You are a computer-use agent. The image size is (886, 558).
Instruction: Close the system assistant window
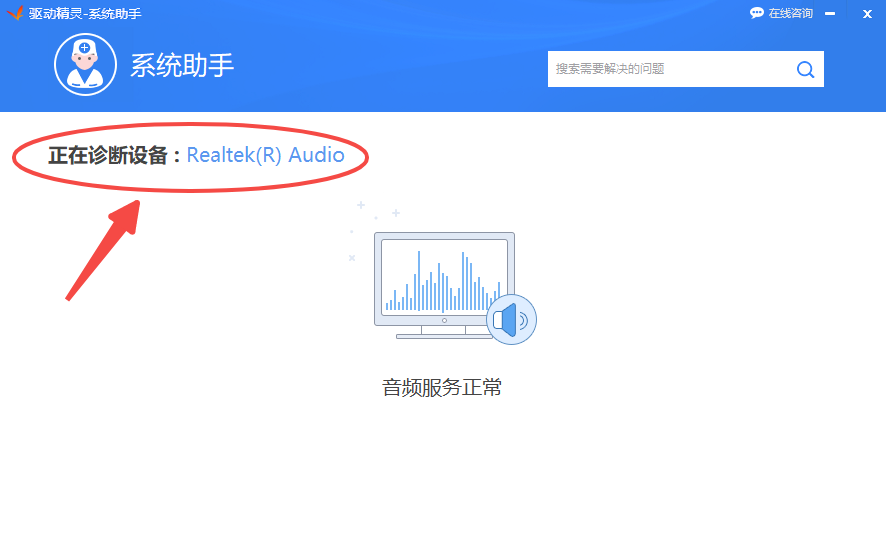(867, 13)
